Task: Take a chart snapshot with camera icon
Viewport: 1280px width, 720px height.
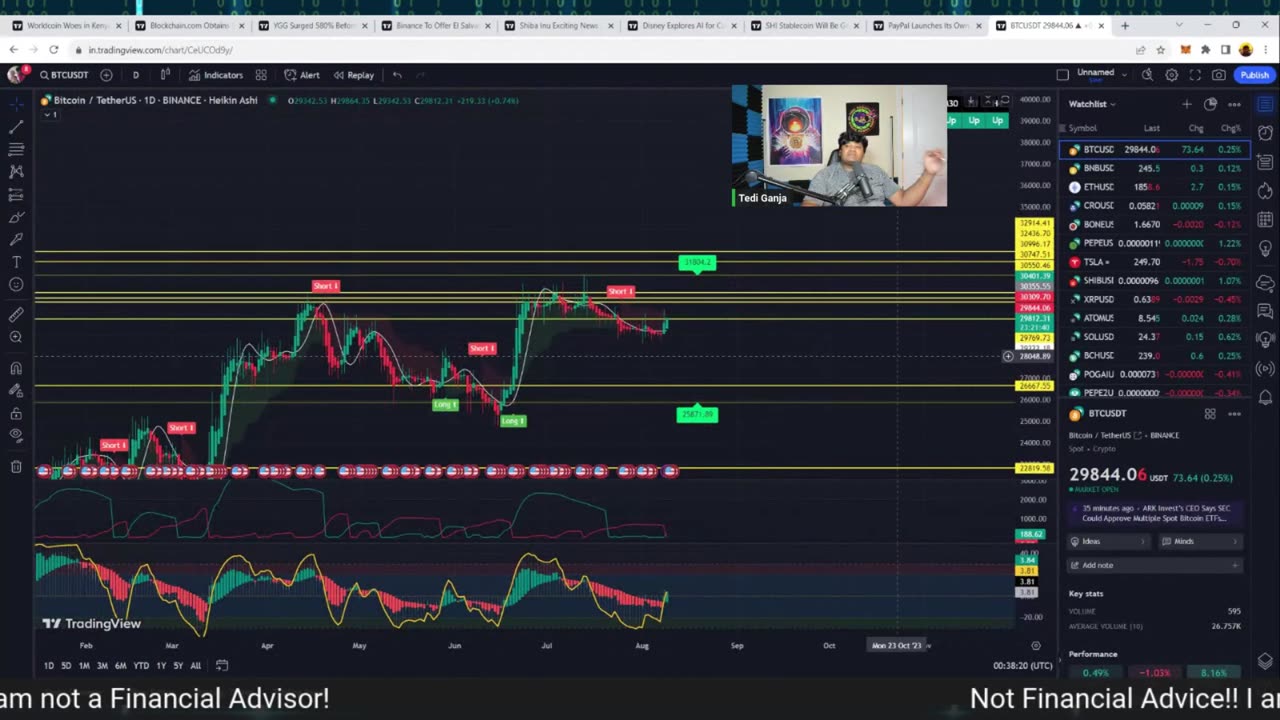Action: 1219,75
